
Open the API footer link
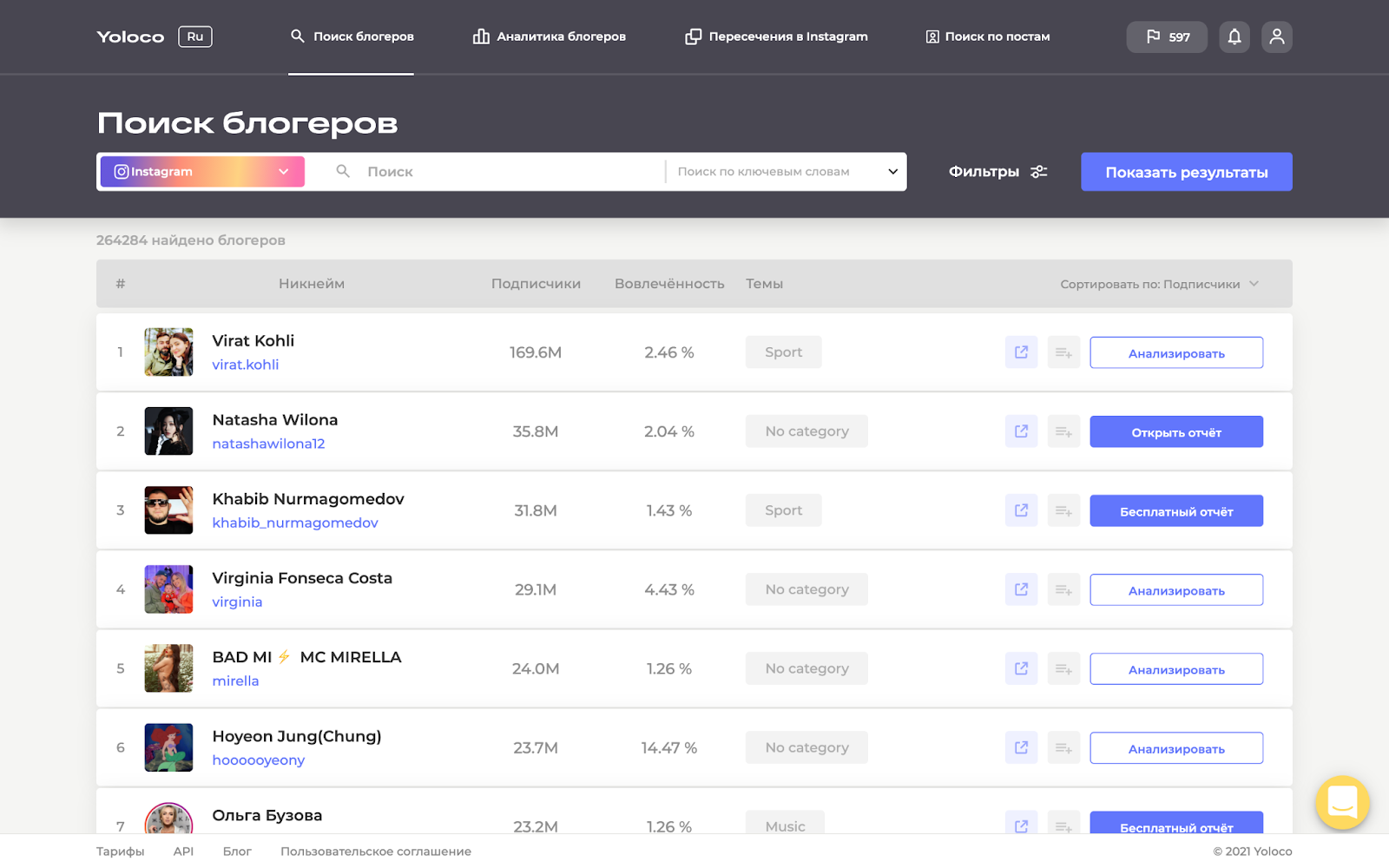click(183, 852)
